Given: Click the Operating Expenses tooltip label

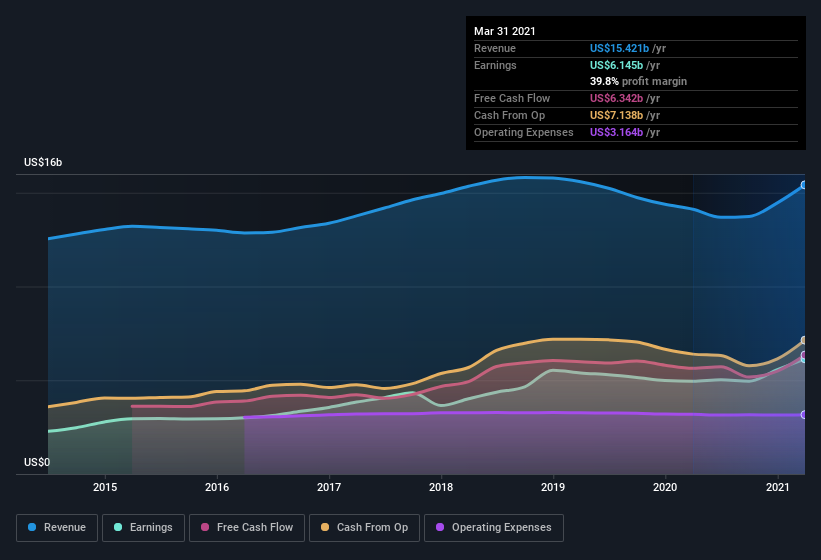Looking at the screenshot, I should [x=524, y=132].
